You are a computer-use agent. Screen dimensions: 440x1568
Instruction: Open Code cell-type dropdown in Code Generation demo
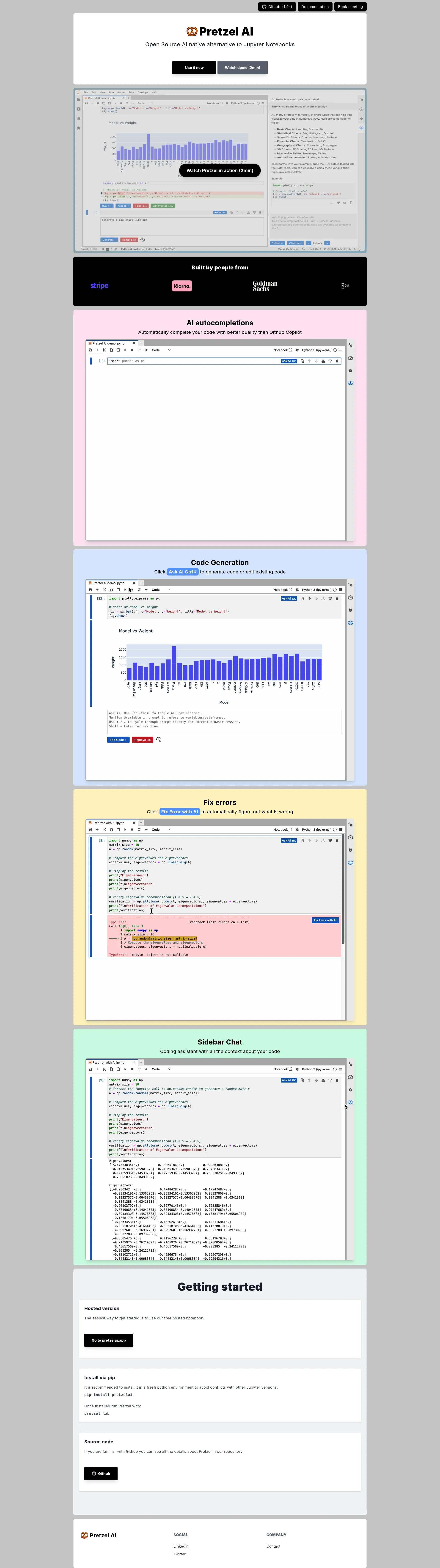pyautogui.click(x=161, y=590)
